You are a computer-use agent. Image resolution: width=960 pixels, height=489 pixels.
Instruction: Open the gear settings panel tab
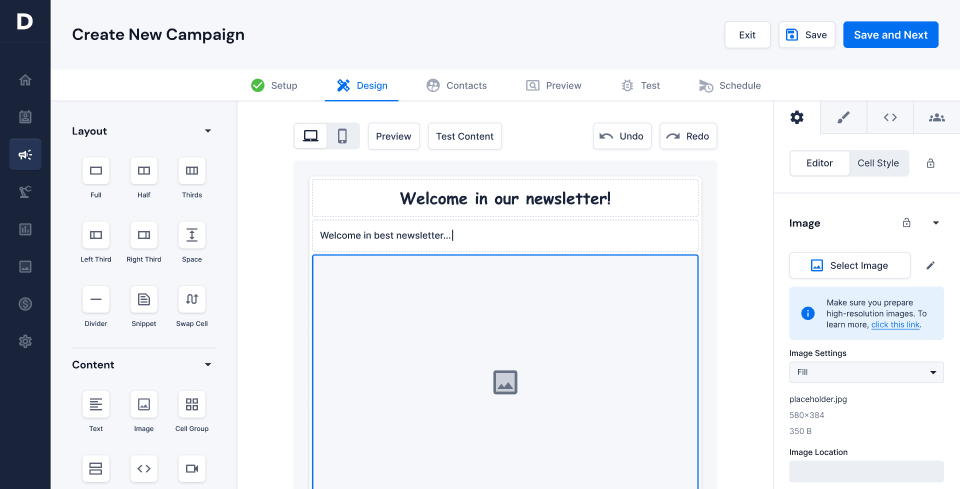click(797, 118)
